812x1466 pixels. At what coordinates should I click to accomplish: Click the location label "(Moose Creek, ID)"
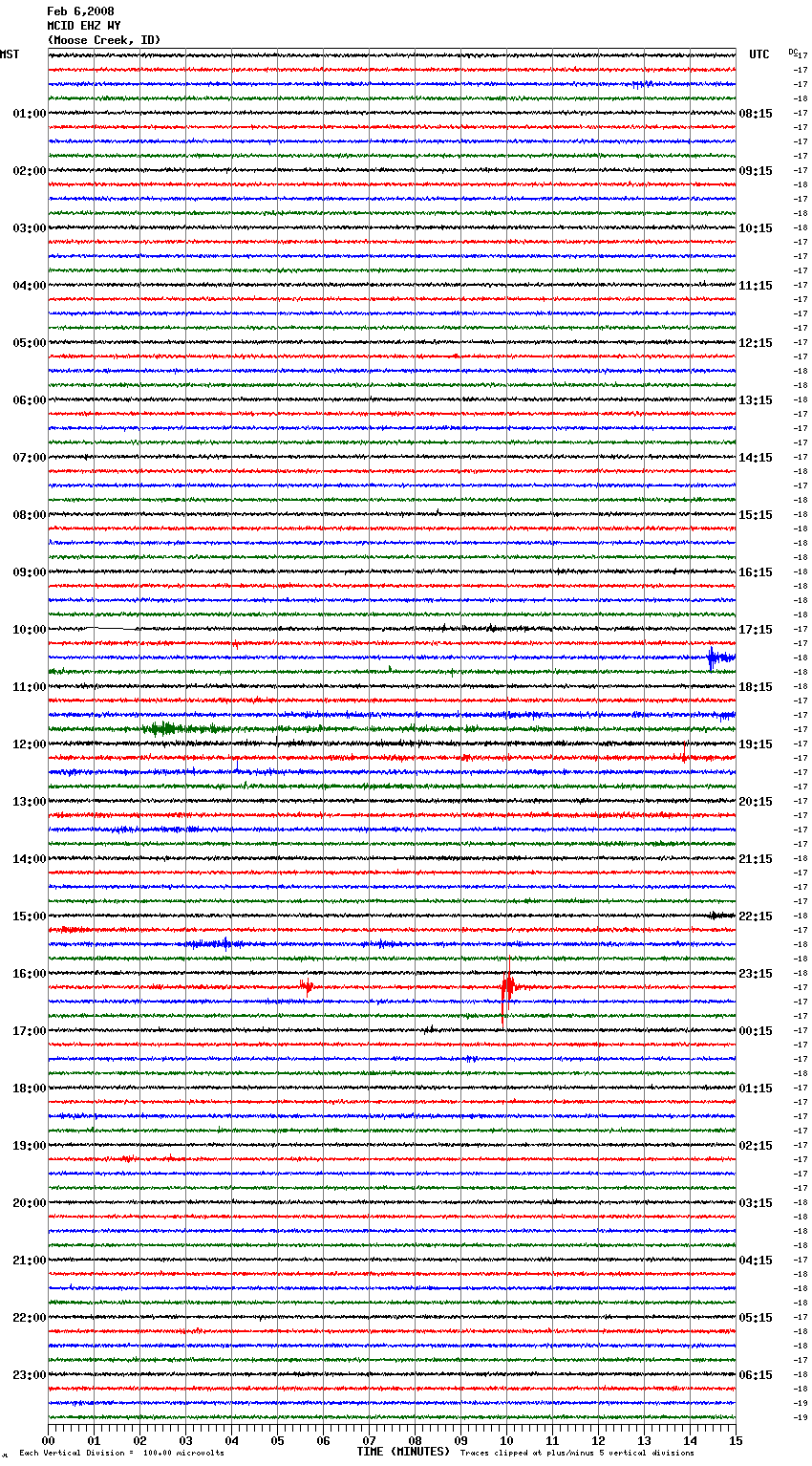click(x=104, y=40)
